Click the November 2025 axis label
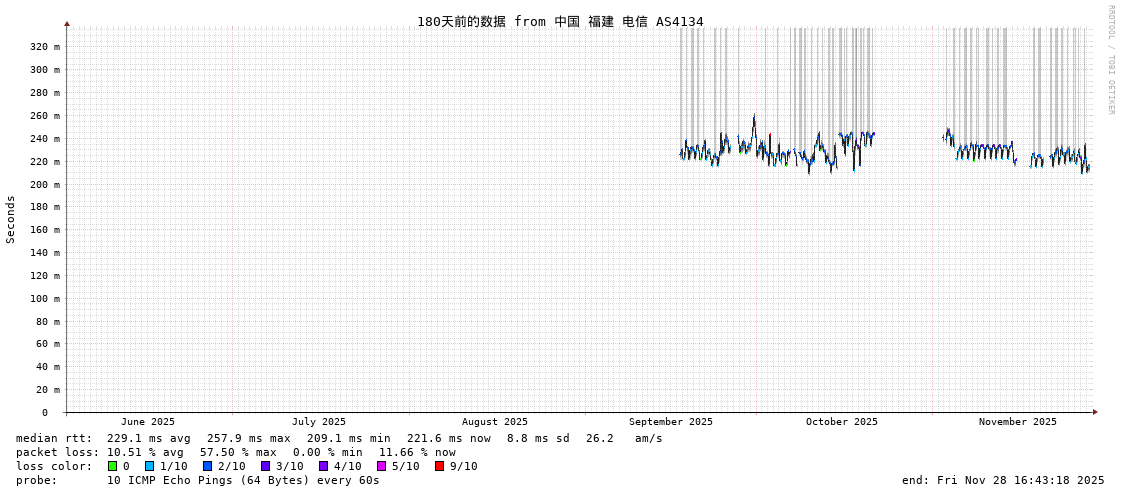The width and height of the screenshot is (1121, 494). pyautogui.click(x=1017, y=422)
